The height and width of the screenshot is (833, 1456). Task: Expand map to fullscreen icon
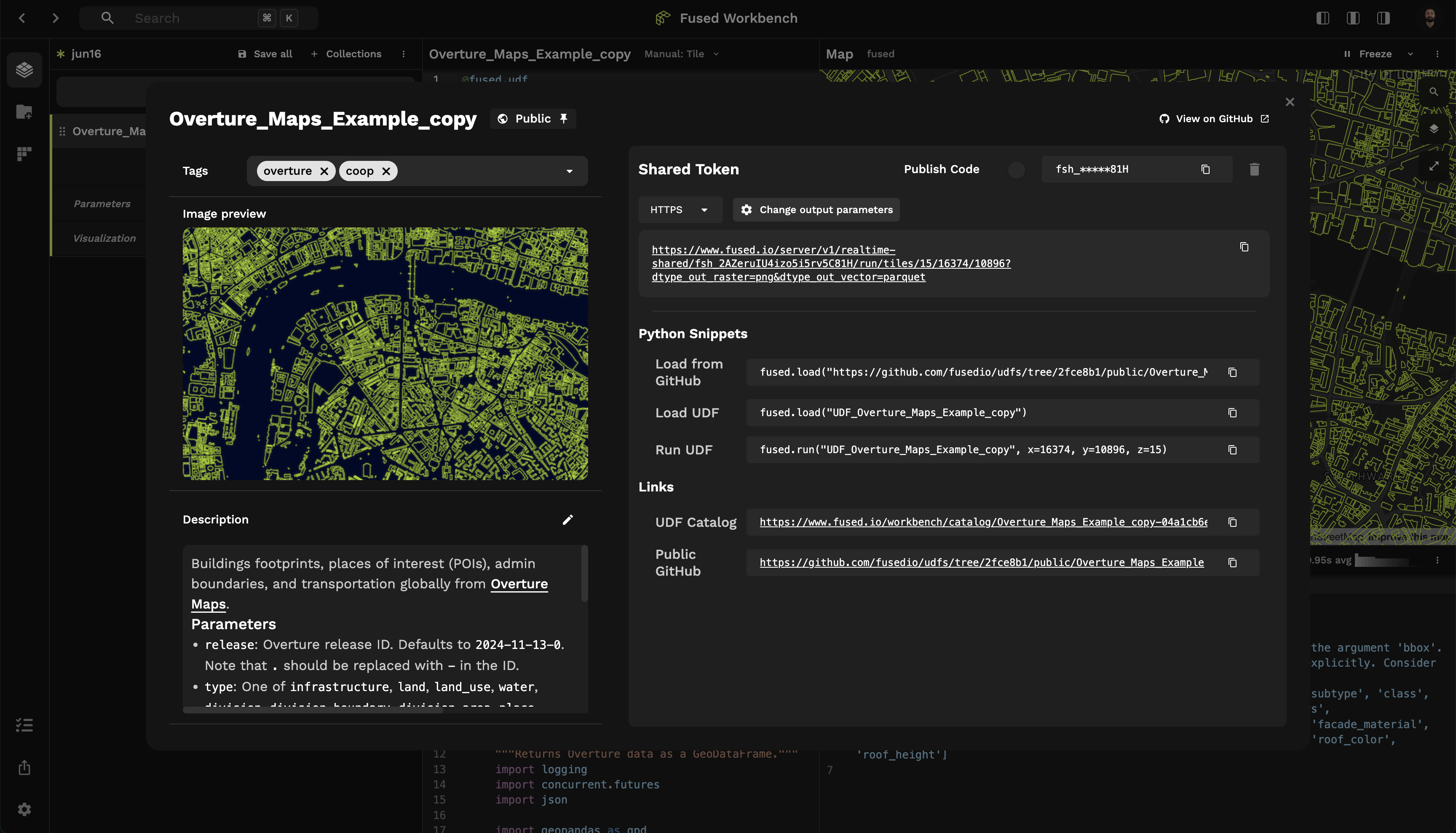pos(1434,166)
